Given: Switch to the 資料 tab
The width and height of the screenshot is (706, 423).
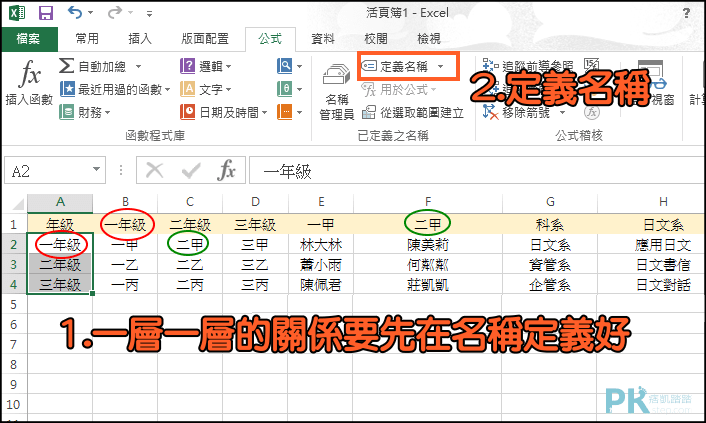Looking at the screenshot, I should (x=323, y=39).
